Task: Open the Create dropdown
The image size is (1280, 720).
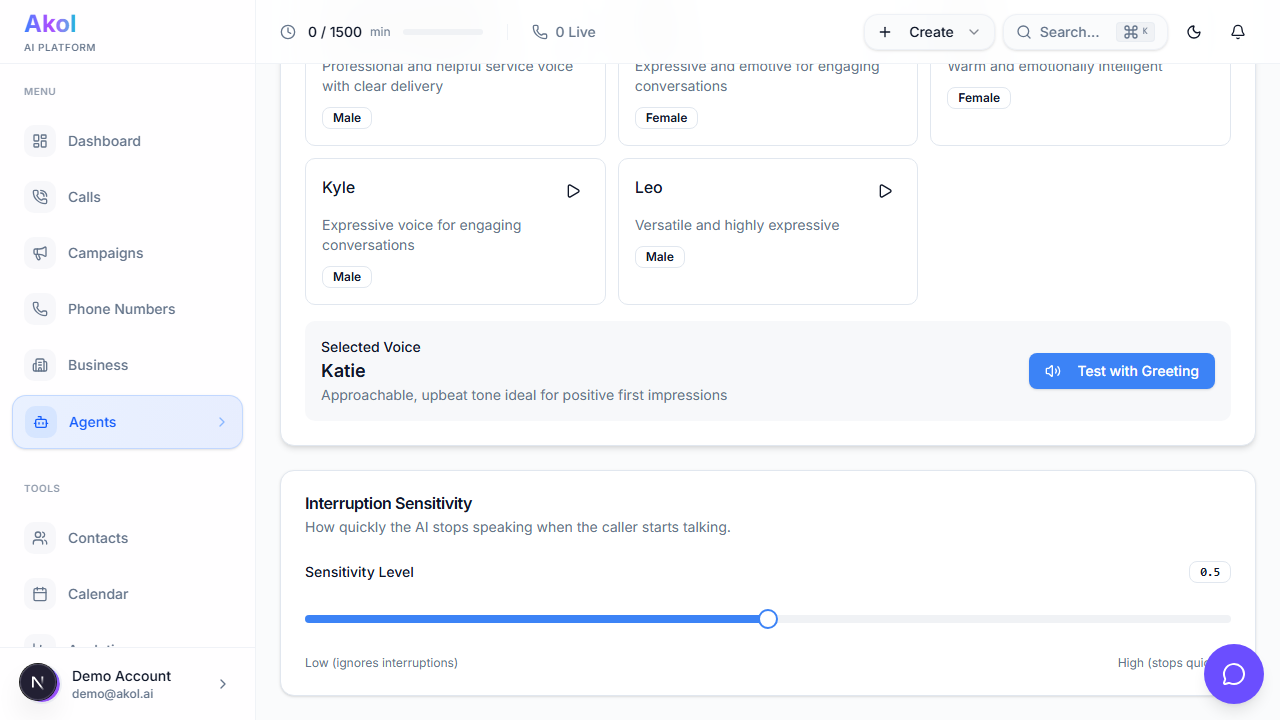Action: point(929,32)
